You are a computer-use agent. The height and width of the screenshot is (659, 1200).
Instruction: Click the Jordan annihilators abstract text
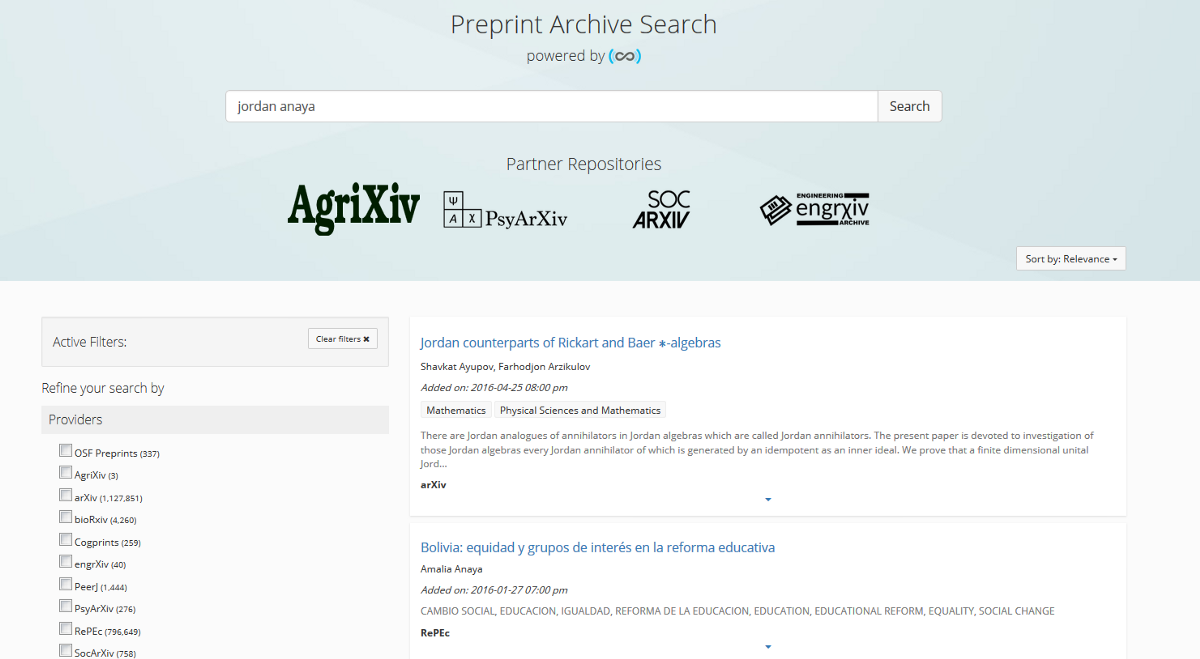[757, 450]
